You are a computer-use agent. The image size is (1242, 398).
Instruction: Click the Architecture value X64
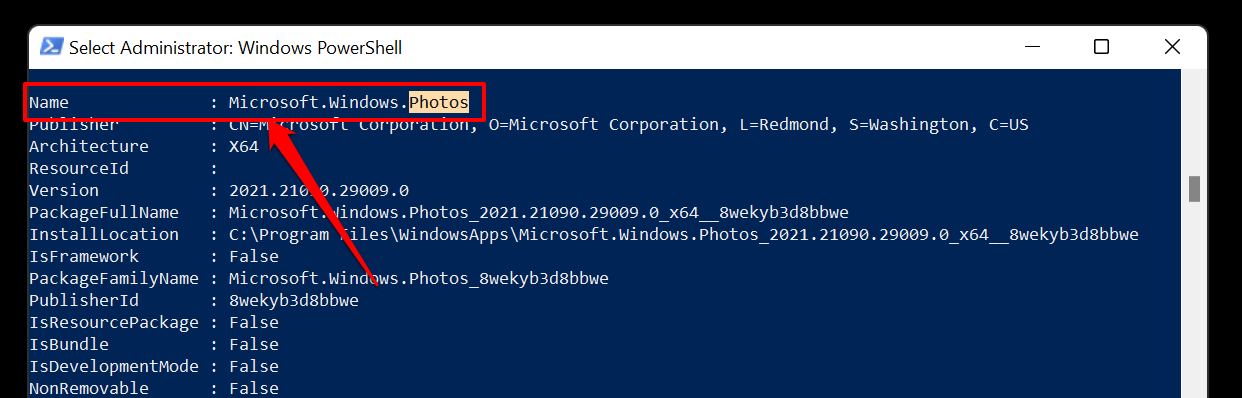tap(244, 146)
